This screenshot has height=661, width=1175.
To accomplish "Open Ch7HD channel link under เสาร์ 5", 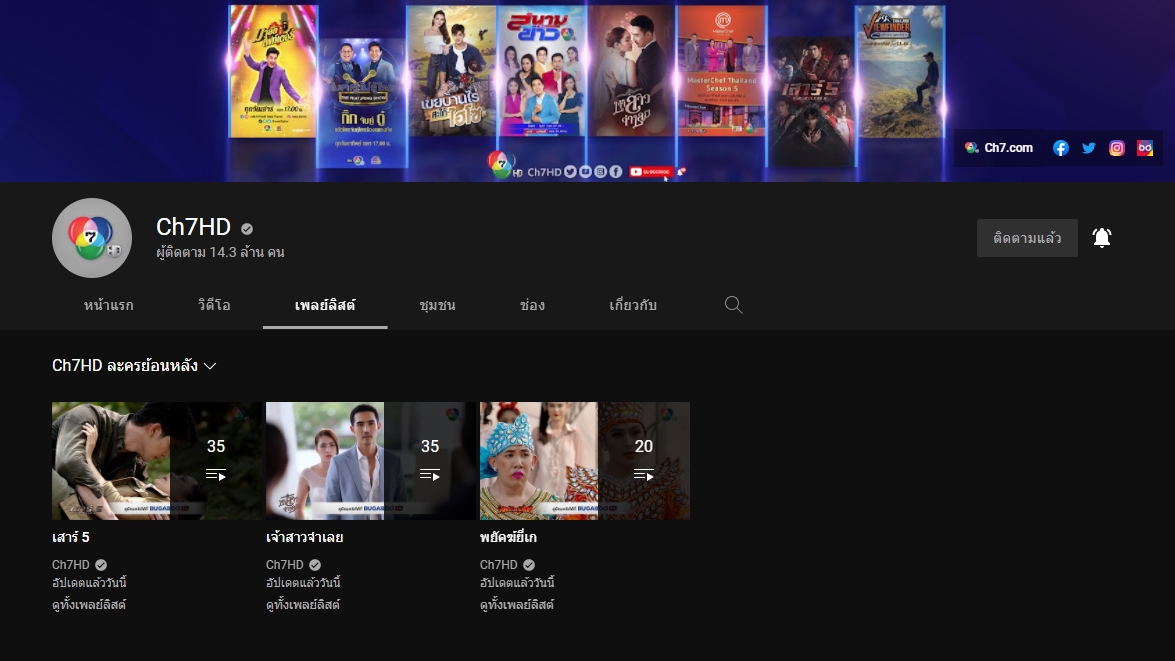I will 70,564.
